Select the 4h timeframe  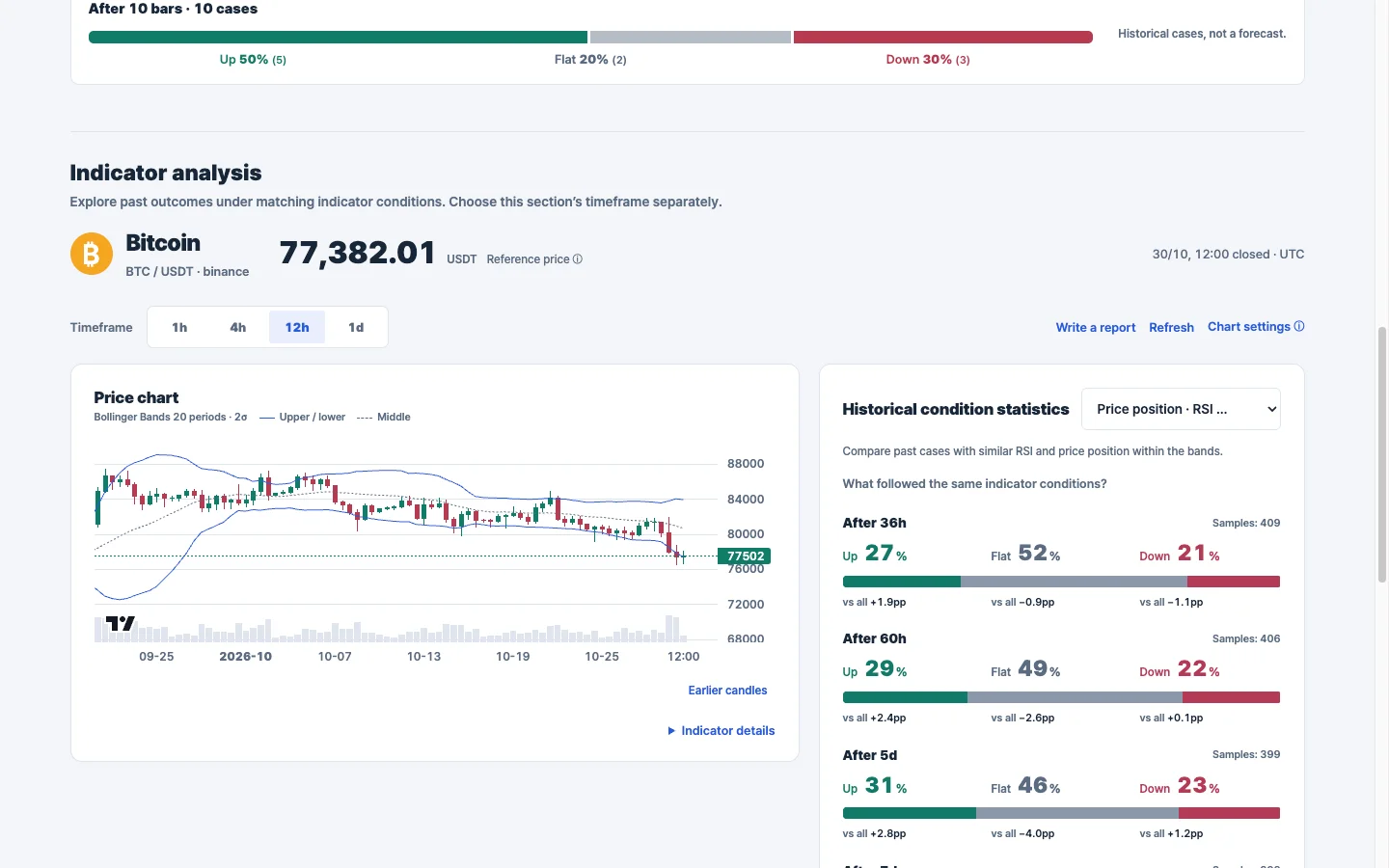238,327
